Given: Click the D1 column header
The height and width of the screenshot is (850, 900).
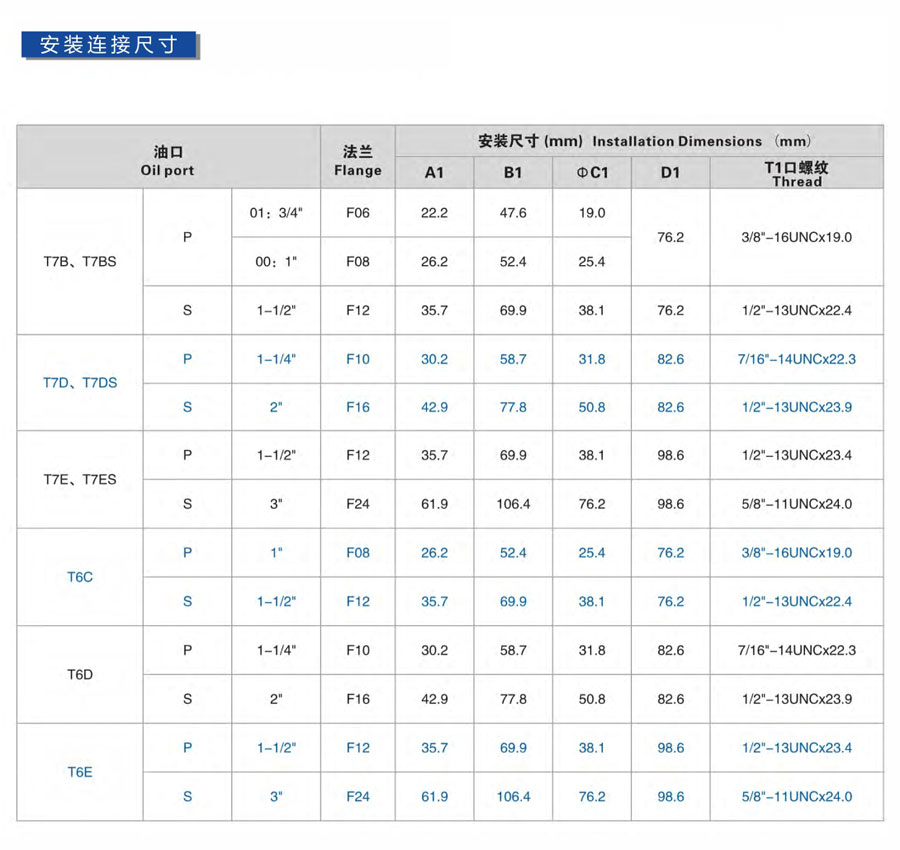Looking at the screenshot, I should click(670, 172).
